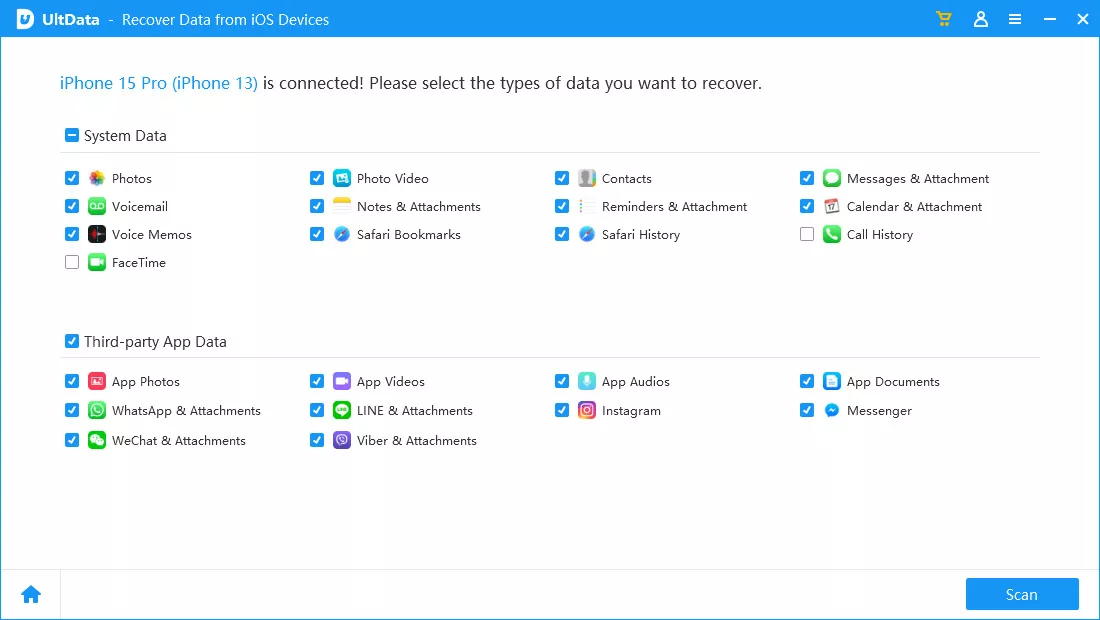Collapse the System Data section
1100x620 pixels.
71,134
